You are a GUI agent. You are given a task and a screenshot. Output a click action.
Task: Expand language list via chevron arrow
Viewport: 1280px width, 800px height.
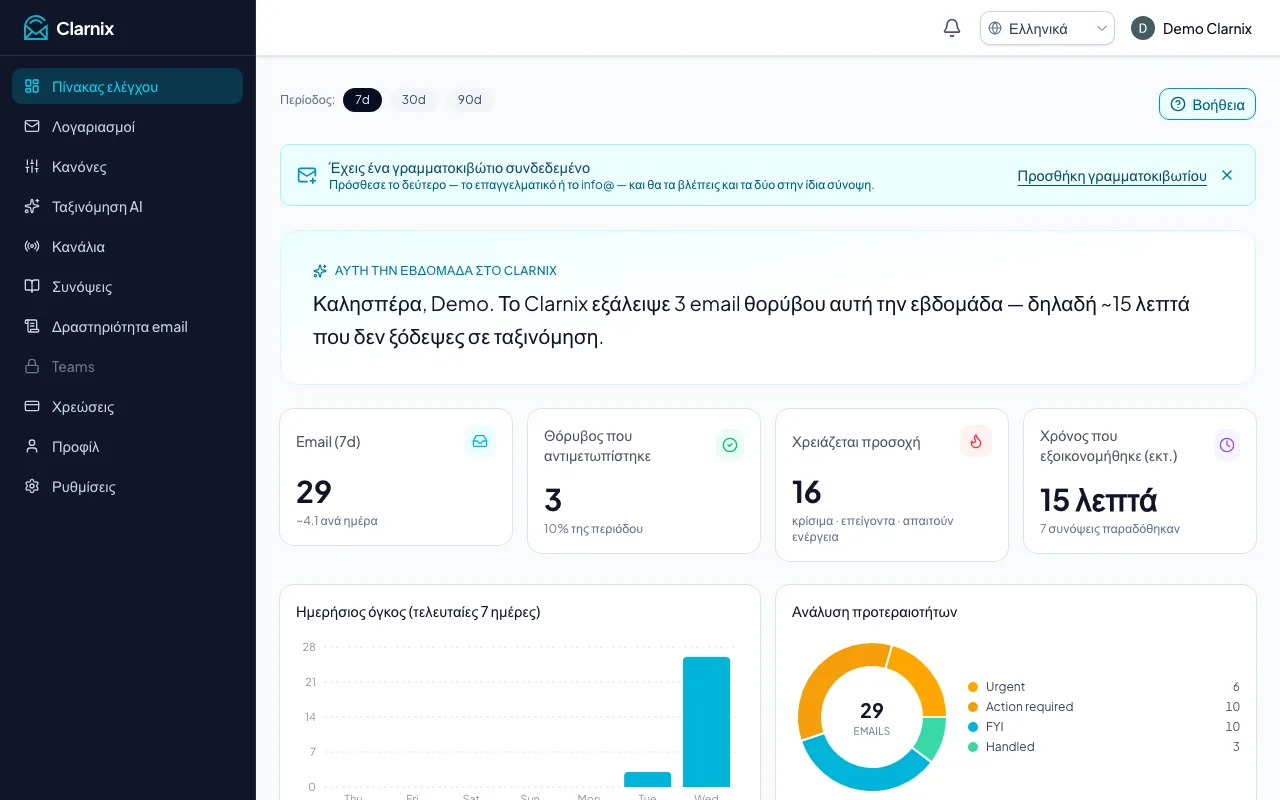coord(1102,28)
